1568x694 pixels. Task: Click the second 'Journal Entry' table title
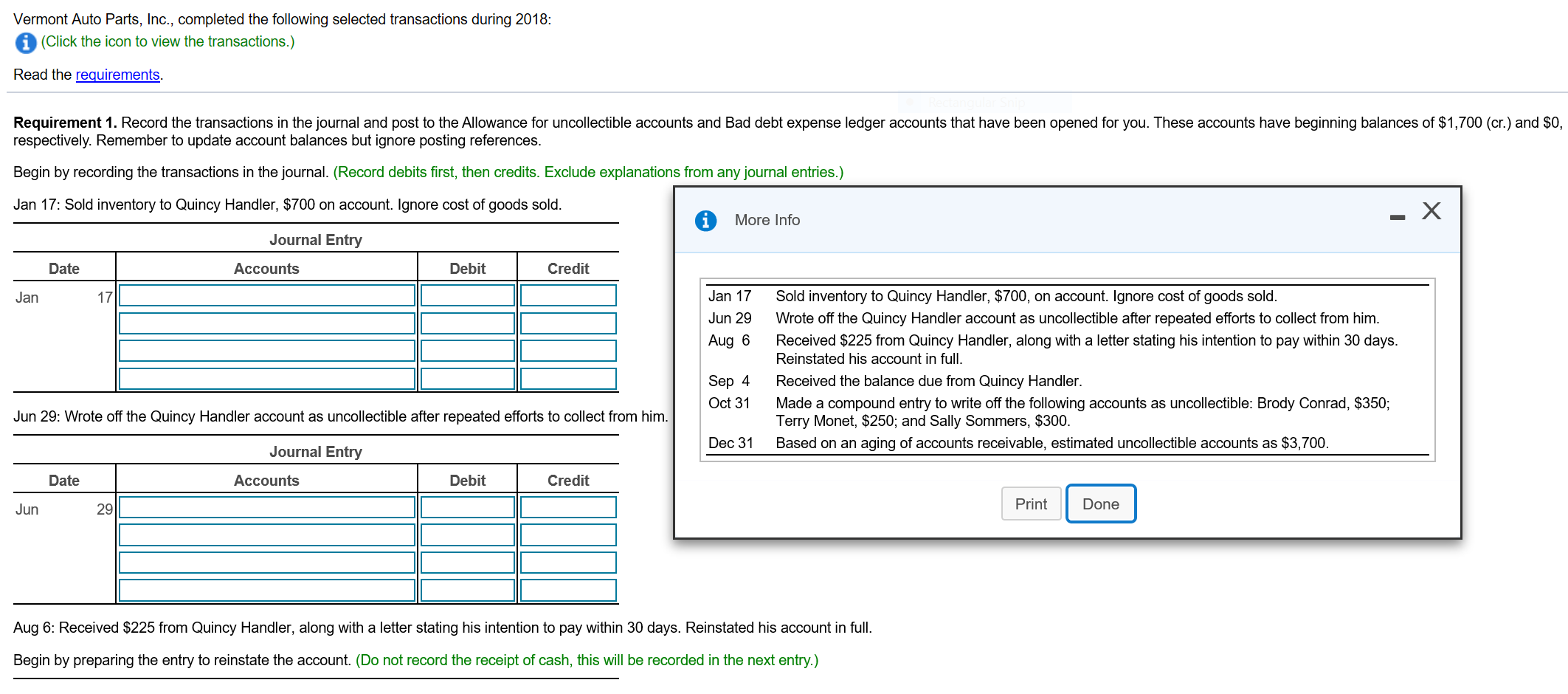[316, 452]
